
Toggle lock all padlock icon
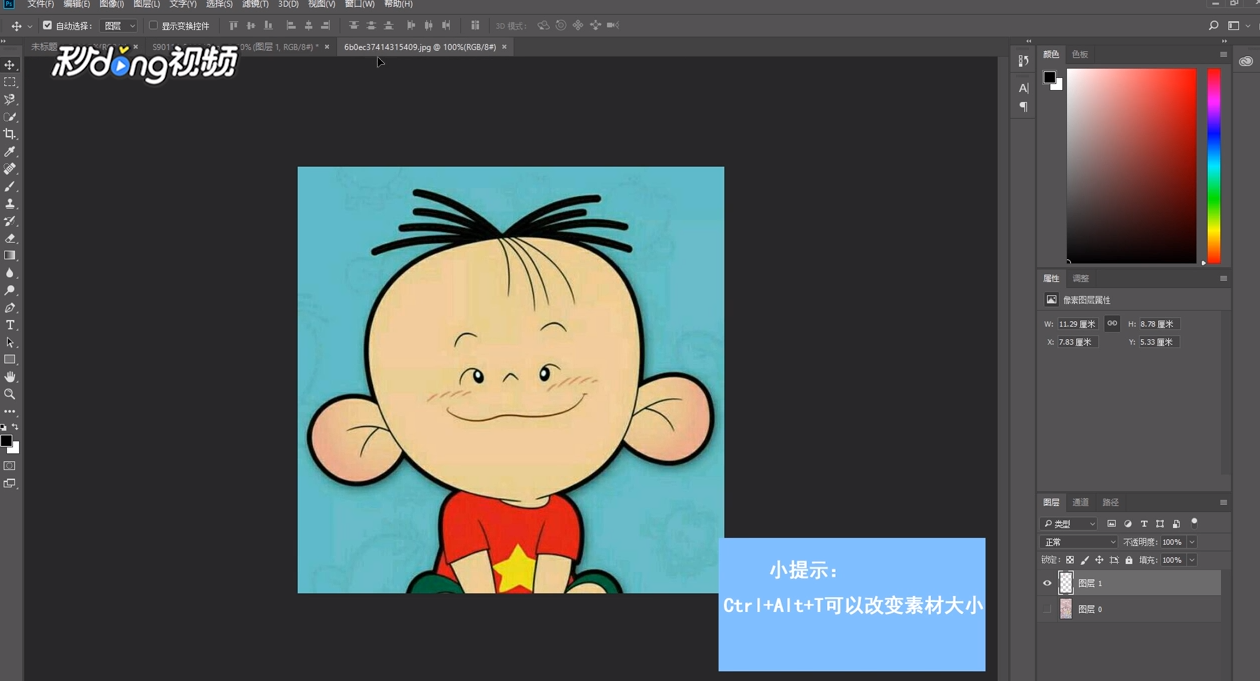point(1129,560)
